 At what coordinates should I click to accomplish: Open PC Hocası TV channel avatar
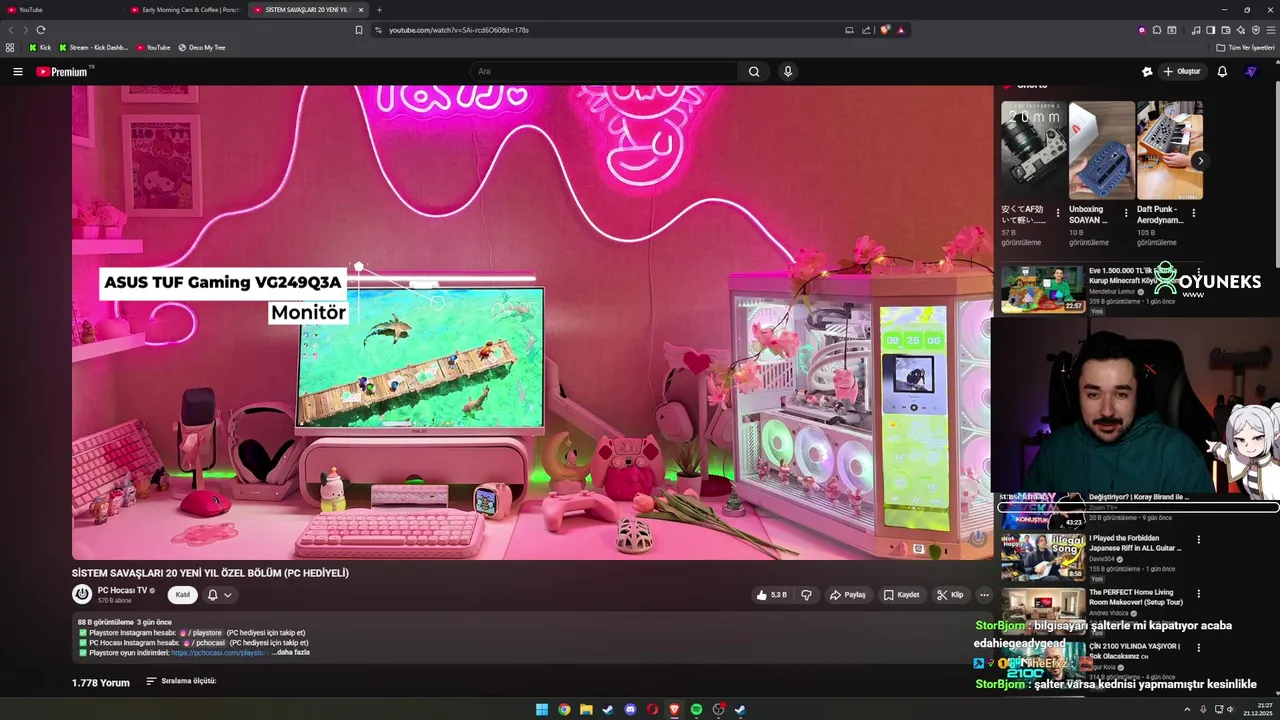pyautogui.click(x=82, y=595)
